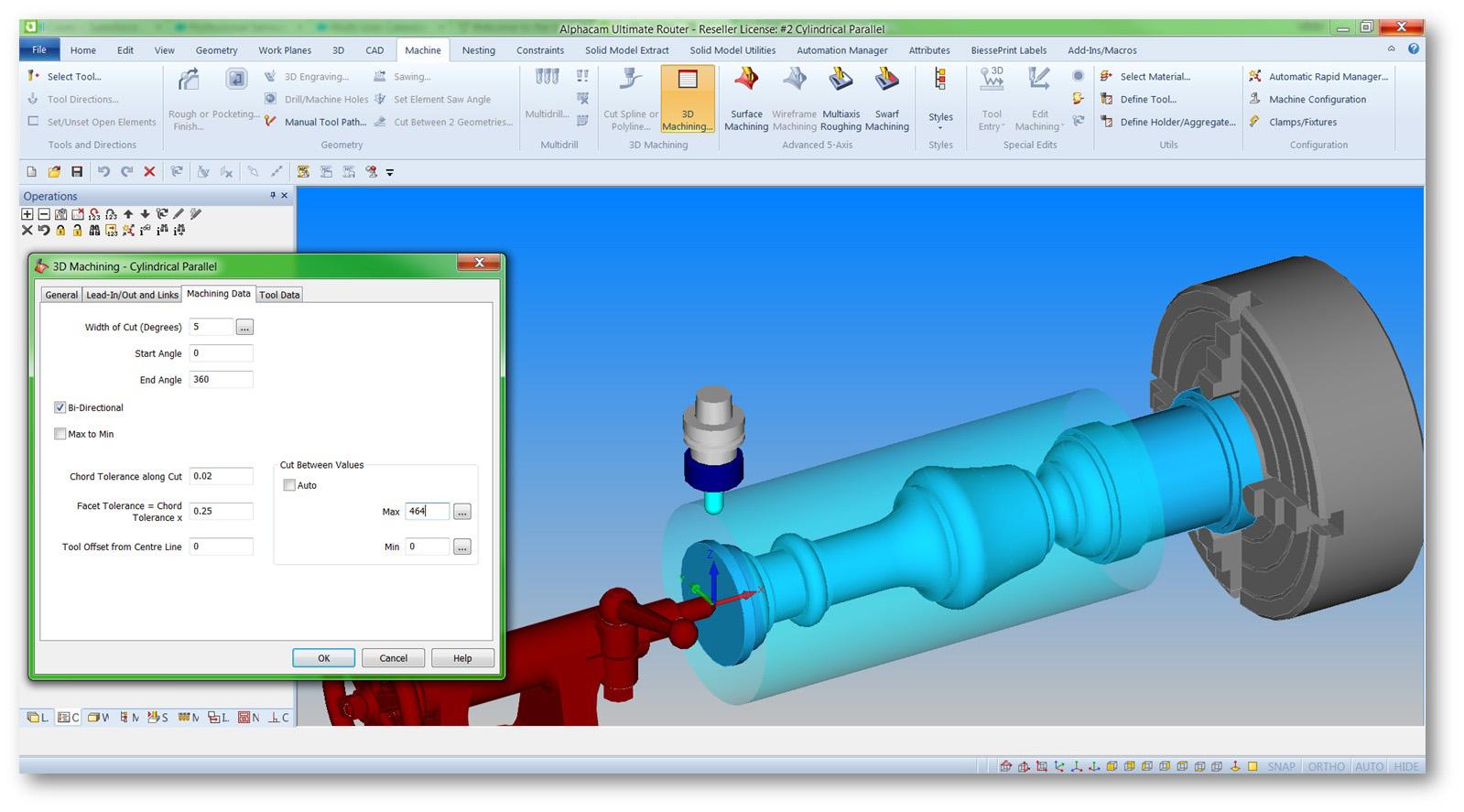Toggle SNAP mode in the status bar
This screenshot has width=1464, height=812.
pos(1281,766)
